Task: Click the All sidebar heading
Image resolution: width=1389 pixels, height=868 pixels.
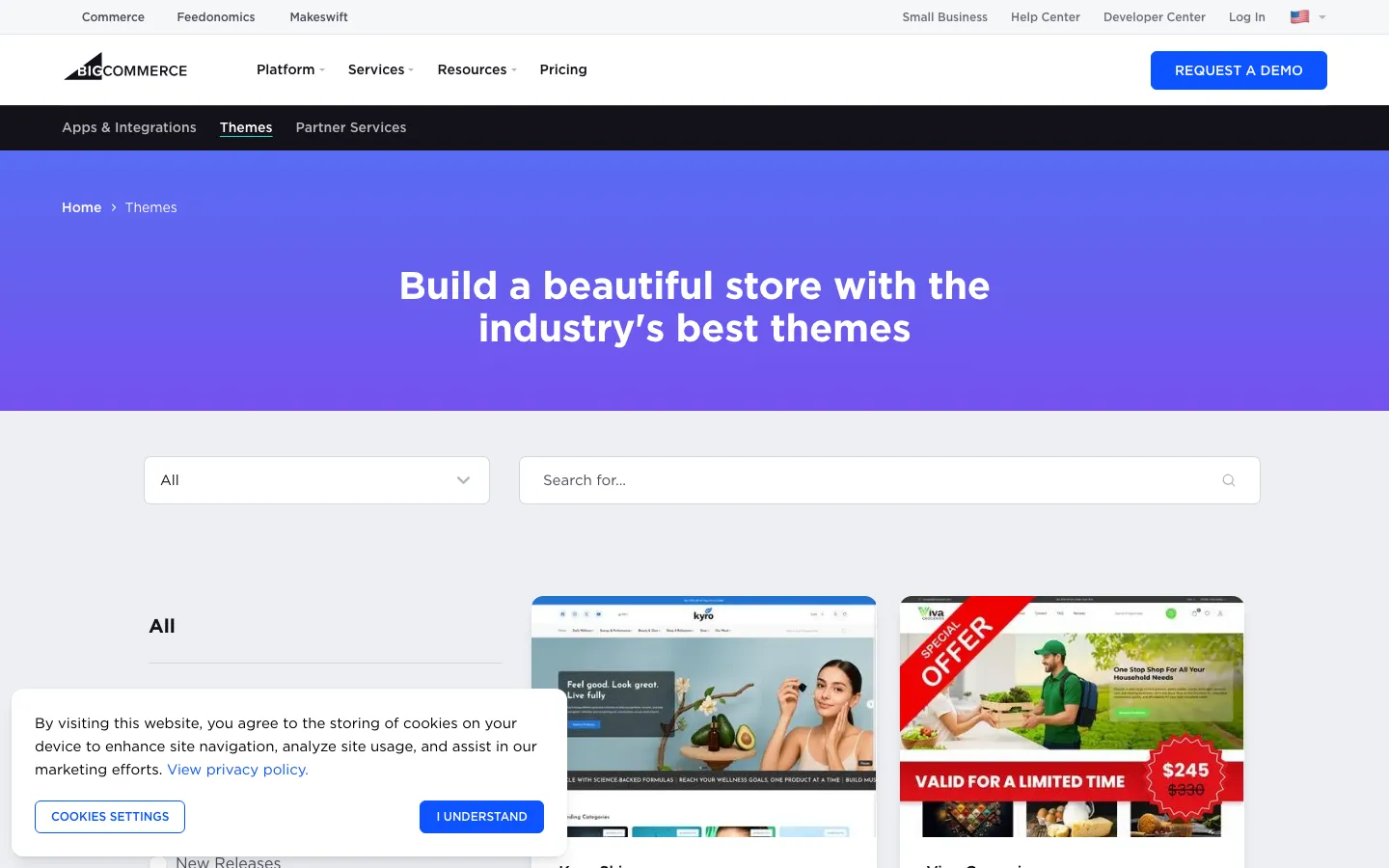Action: [x=162, y=626]
